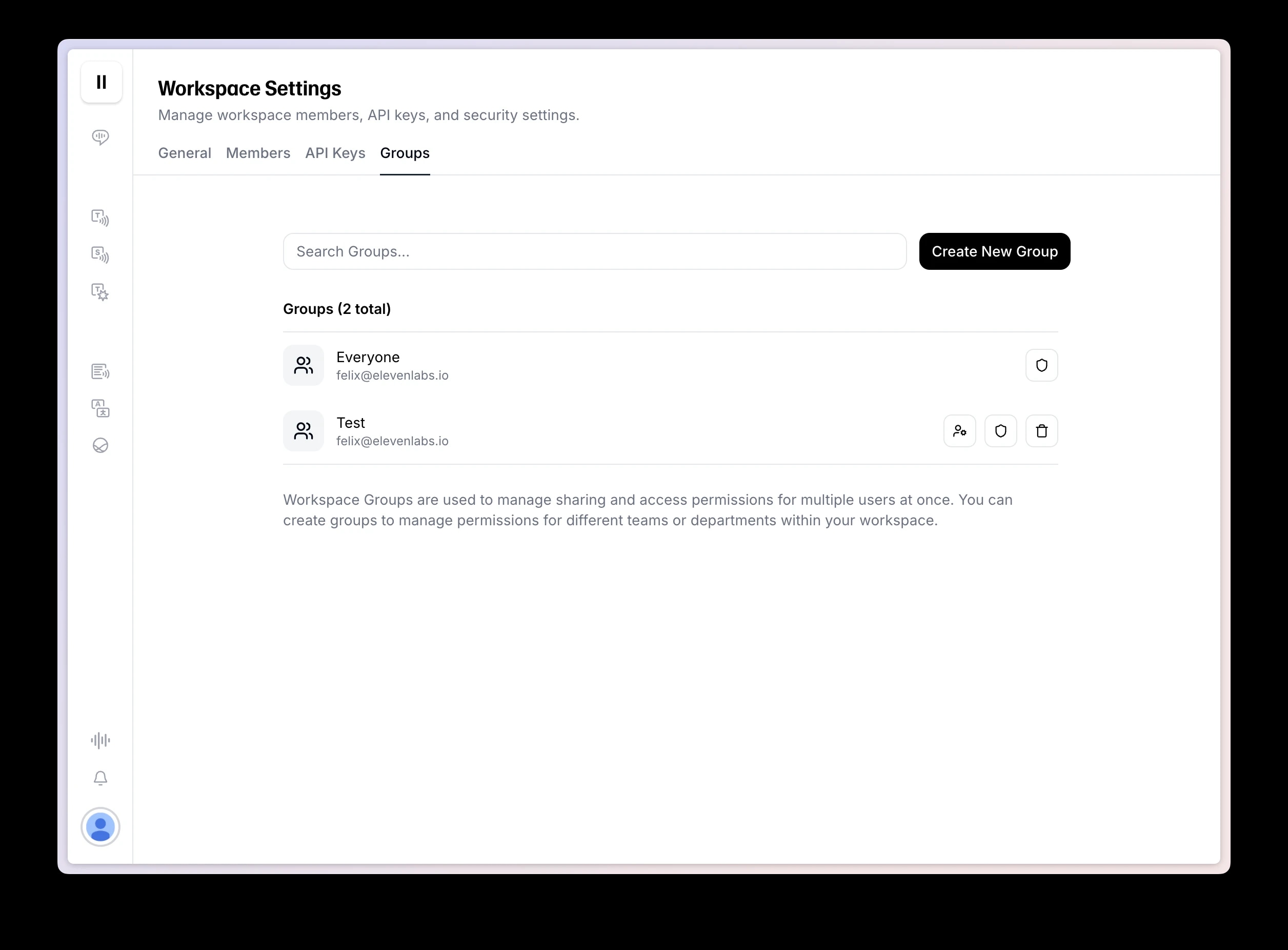Screen dimensions: 1288x950
Task: Open the globe icon in the sidebar
Action: [x=100, y=446]
